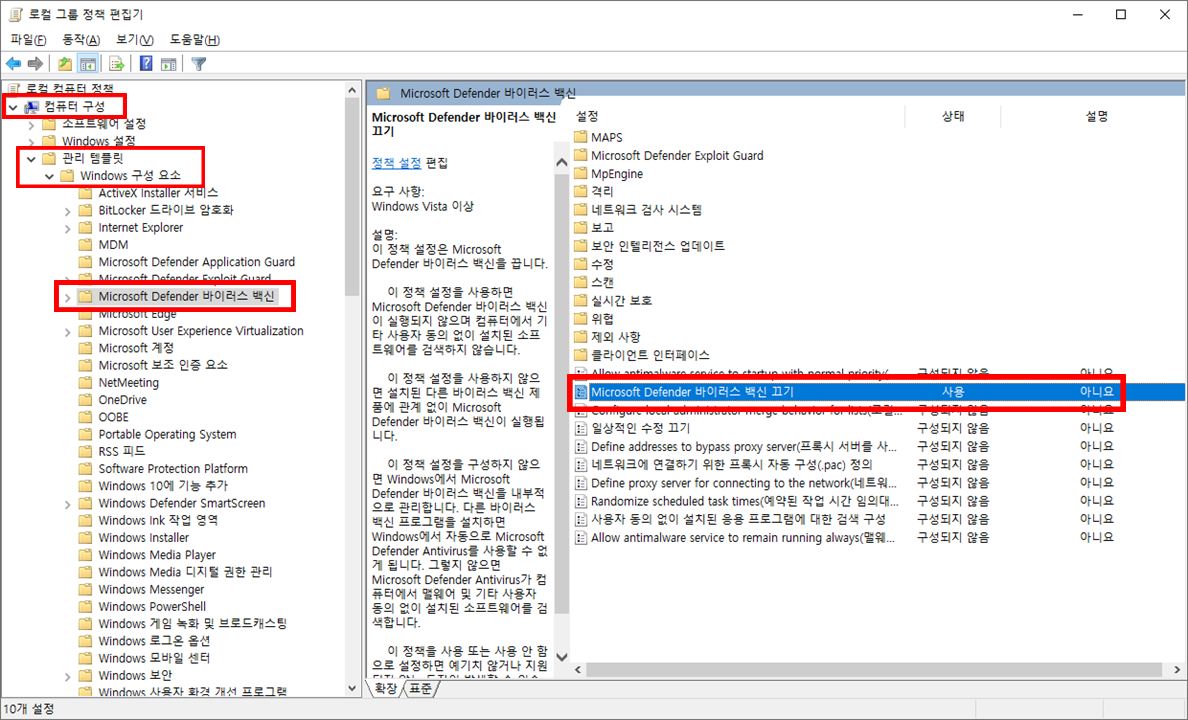Sort by the 설명 column header

coord(1096,116)
